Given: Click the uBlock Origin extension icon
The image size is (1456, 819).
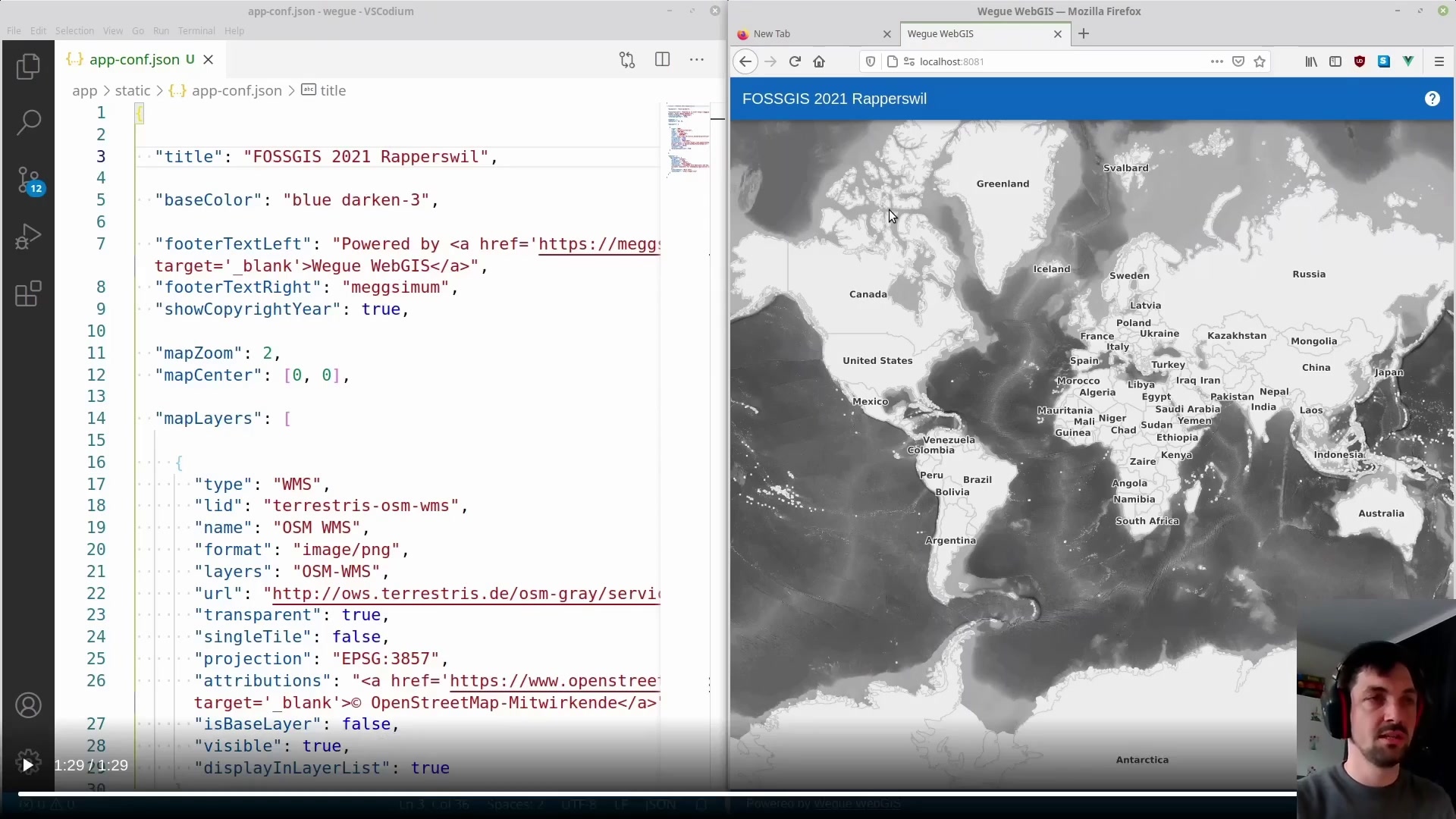Looking at the screenshot, I should pyautogui.click(x=1360, y=61).
